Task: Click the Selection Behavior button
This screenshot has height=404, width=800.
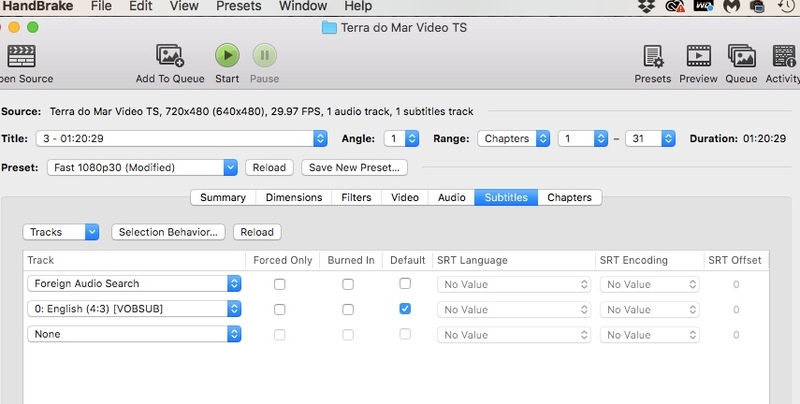Action: pos(168,232)
